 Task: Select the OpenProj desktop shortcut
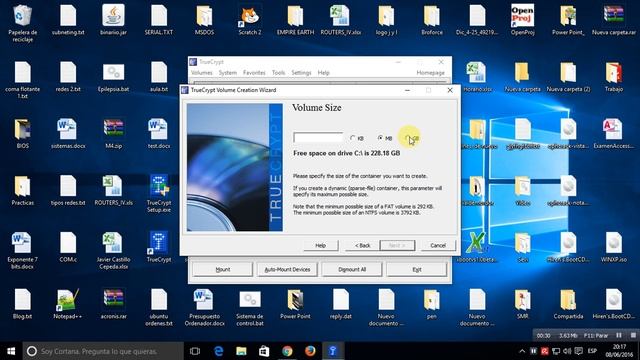(522, 20)
